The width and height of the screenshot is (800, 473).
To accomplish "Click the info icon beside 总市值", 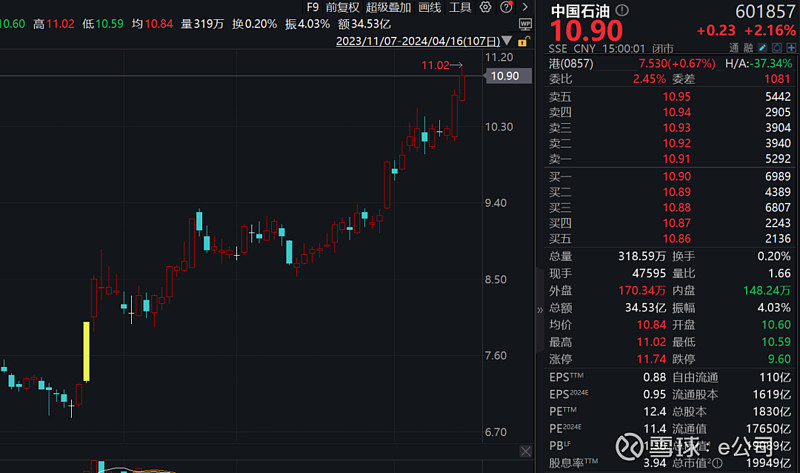I will 717,463.
